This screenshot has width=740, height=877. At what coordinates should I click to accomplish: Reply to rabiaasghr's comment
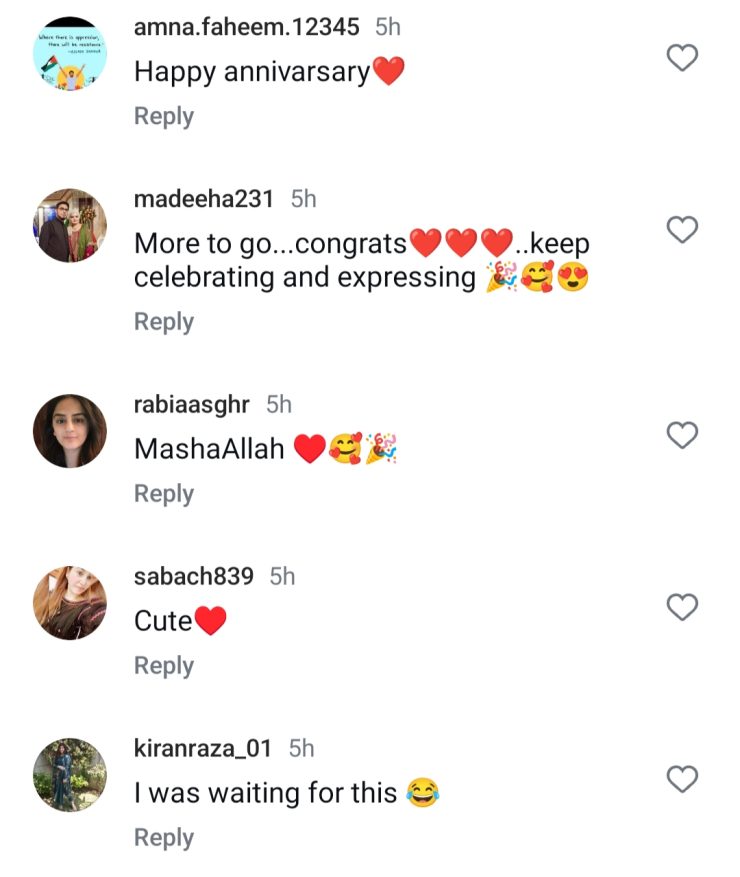[x=164, y=494]
